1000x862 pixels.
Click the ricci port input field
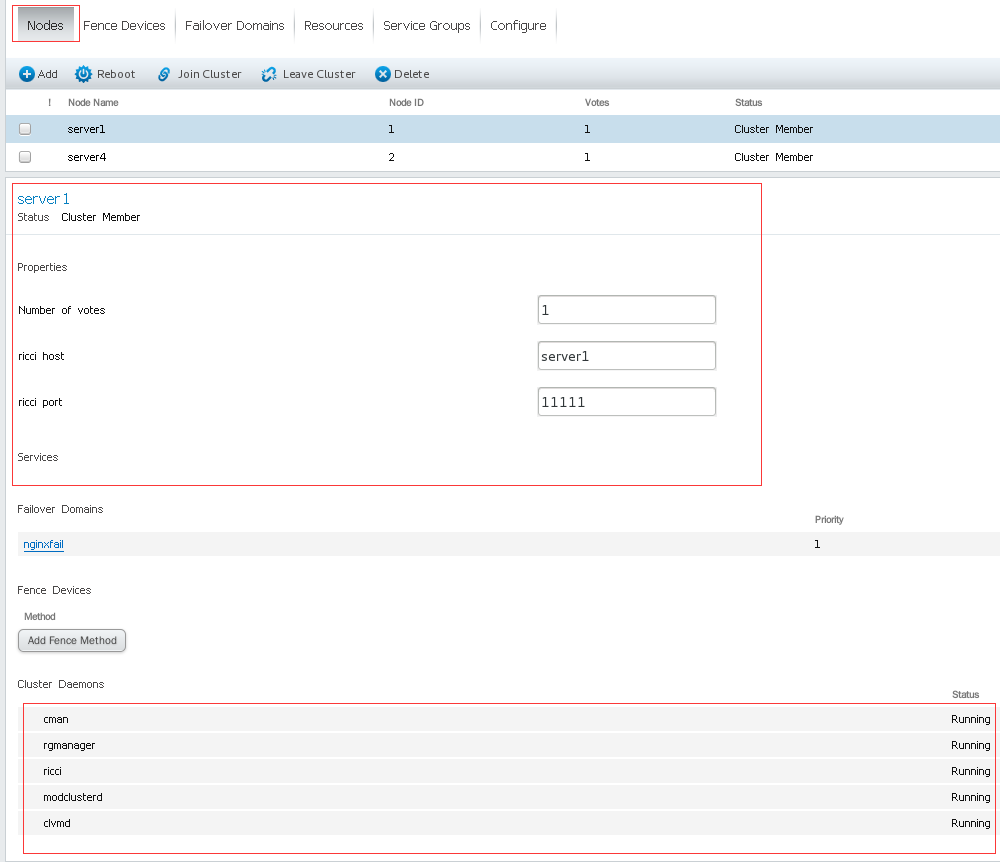coord(626,402)
